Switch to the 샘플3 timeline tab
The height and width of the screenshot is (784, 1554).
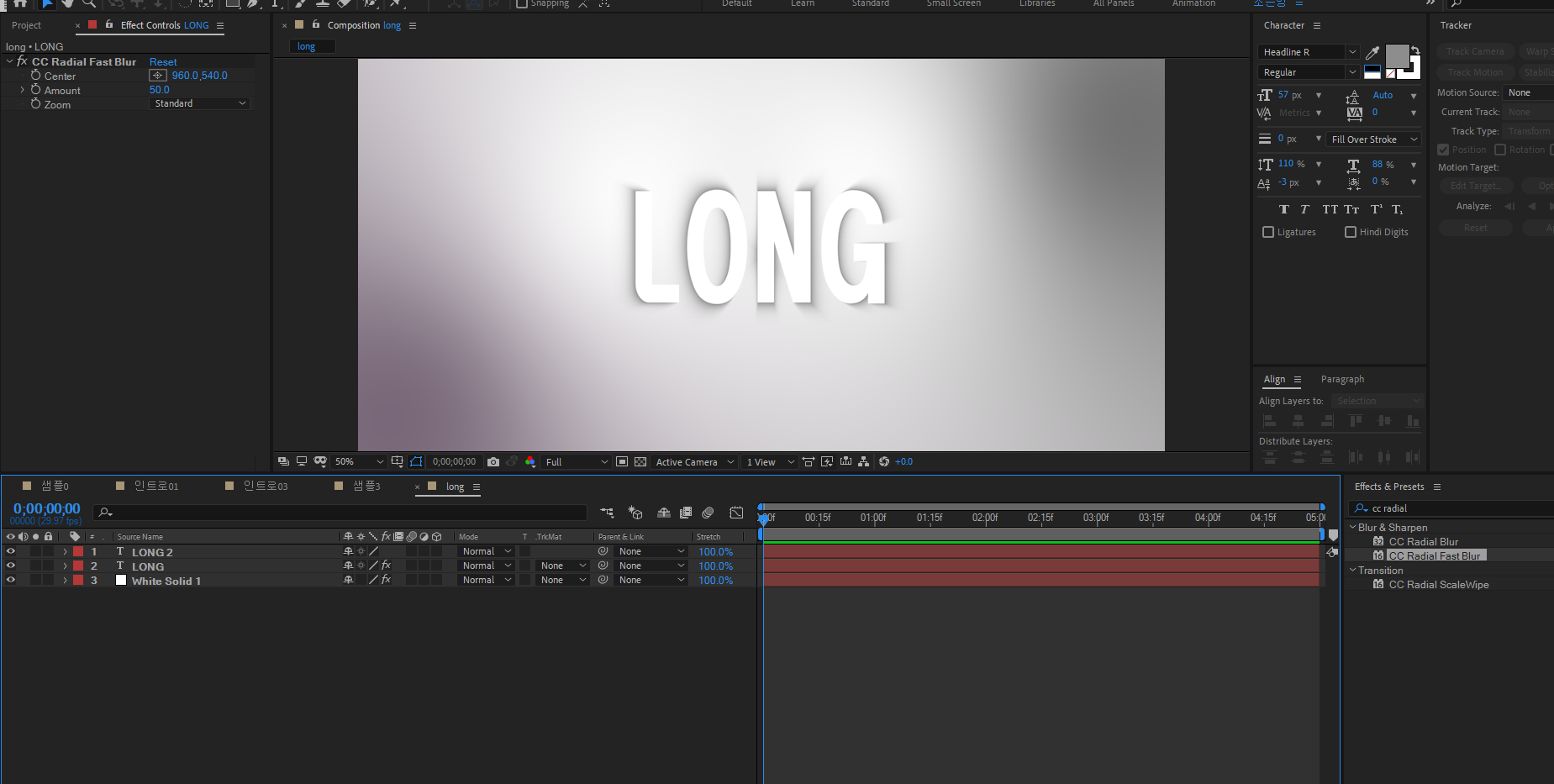coord(367,487)
